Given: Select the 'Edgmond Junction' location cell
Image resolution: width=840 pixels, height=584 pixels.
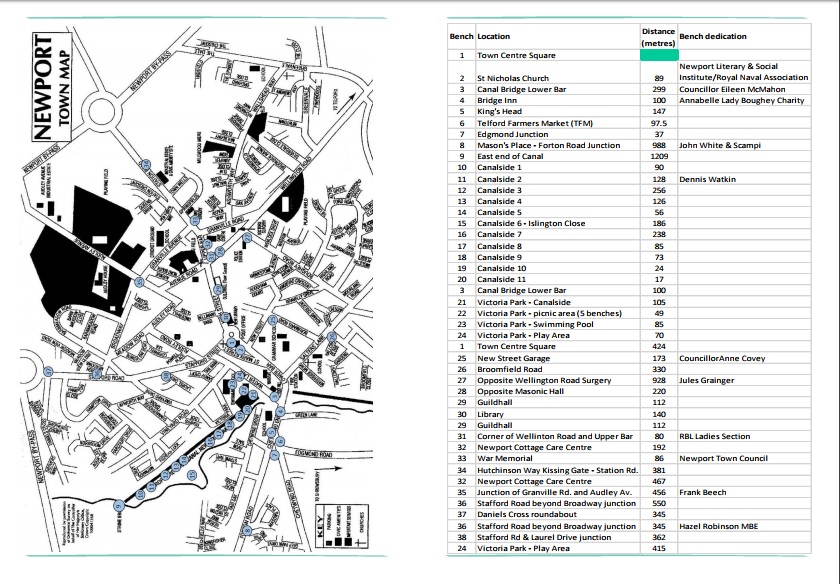Looking at the screenshot, I should pyautogui.click(x=558, y=134).
